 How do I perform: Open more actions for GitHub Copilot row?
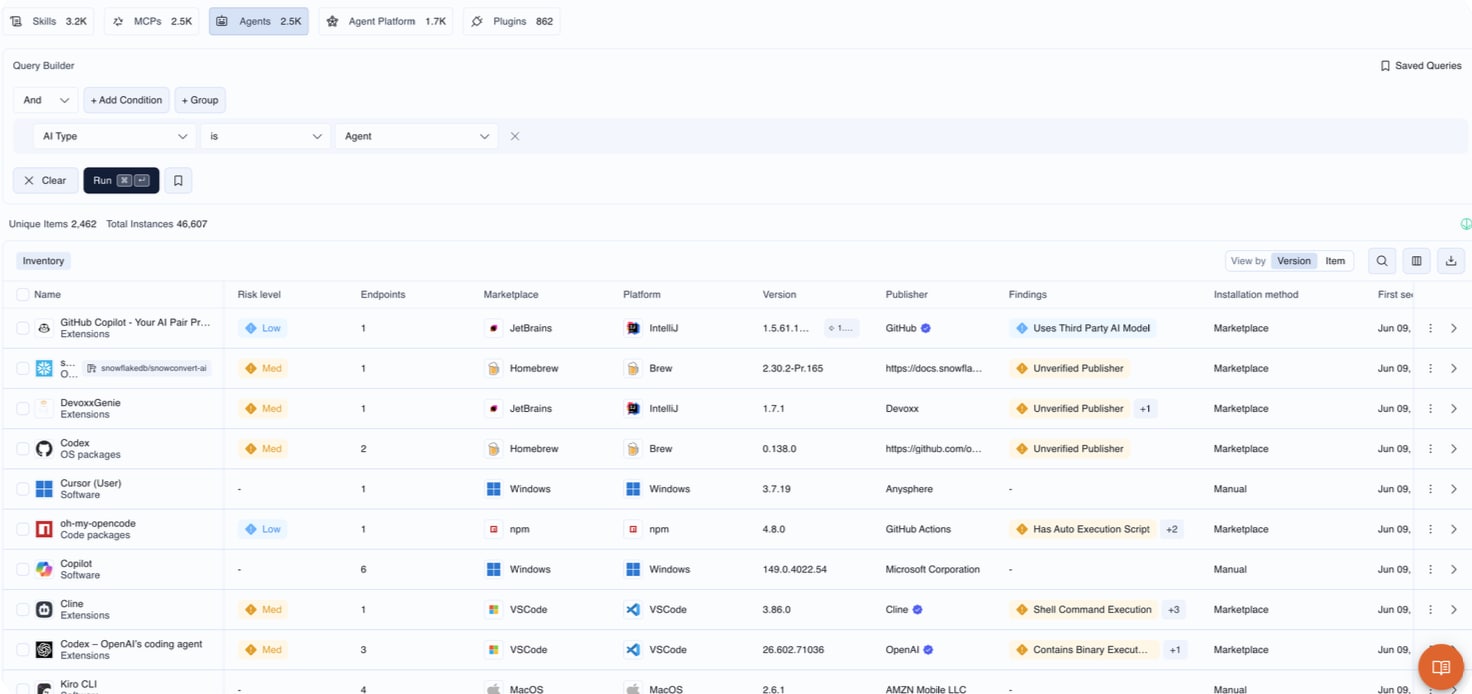[1431, 328]
